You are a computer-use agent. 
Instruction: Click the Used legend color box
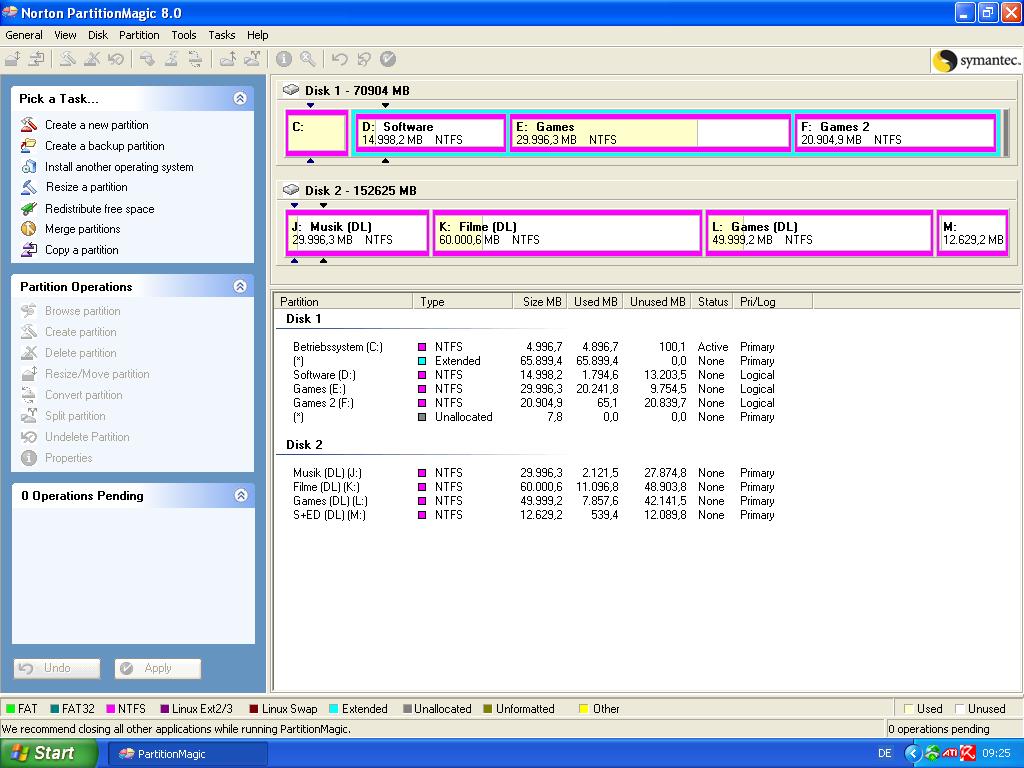tap(908, 709)
